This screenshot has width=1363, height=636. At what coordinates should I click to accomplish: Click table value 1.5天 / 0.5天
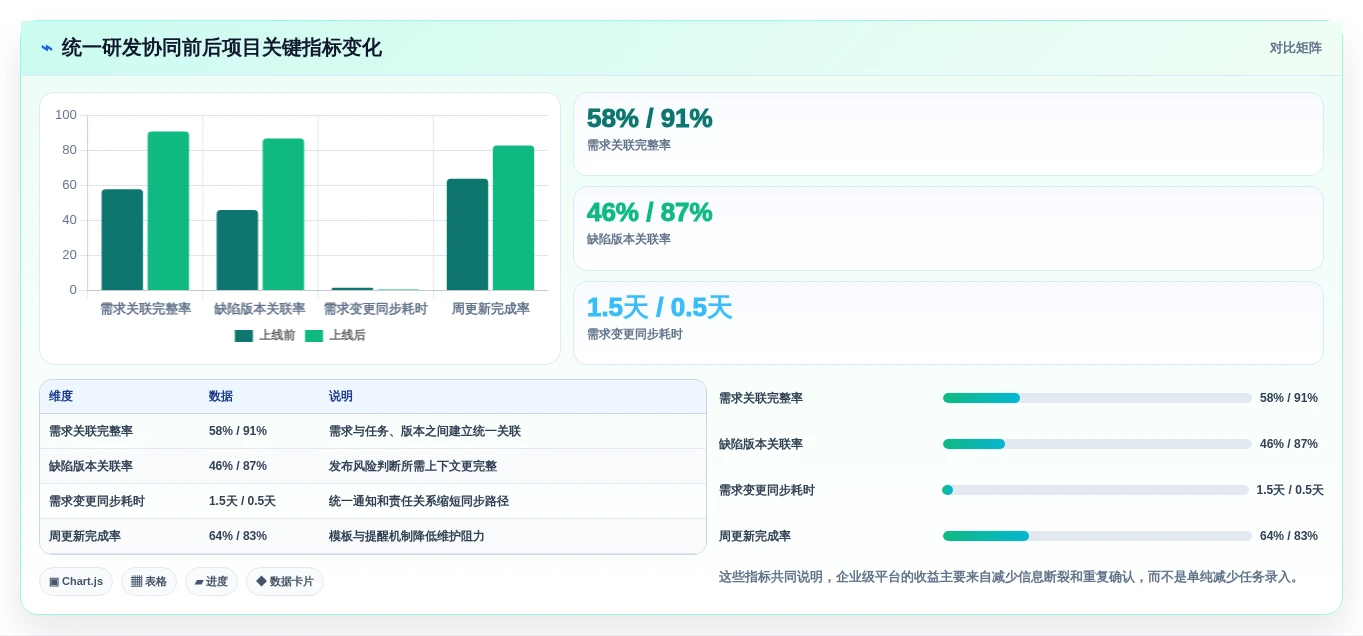242,501
